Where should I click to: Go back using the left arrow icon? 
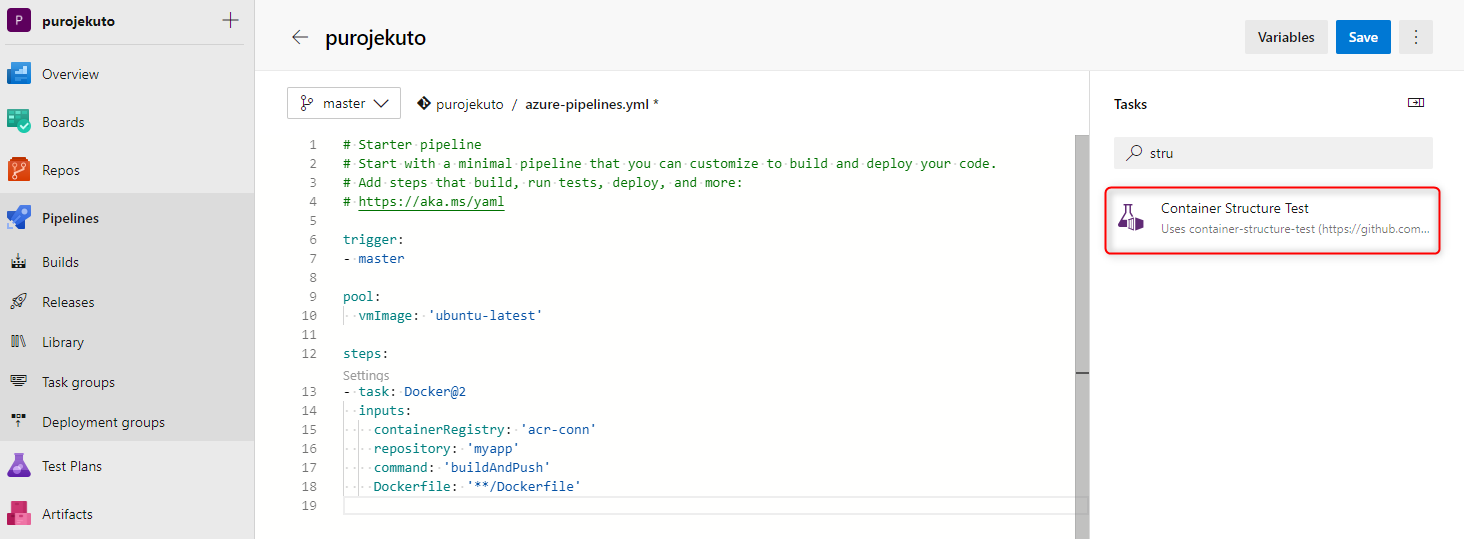point(300,38)
